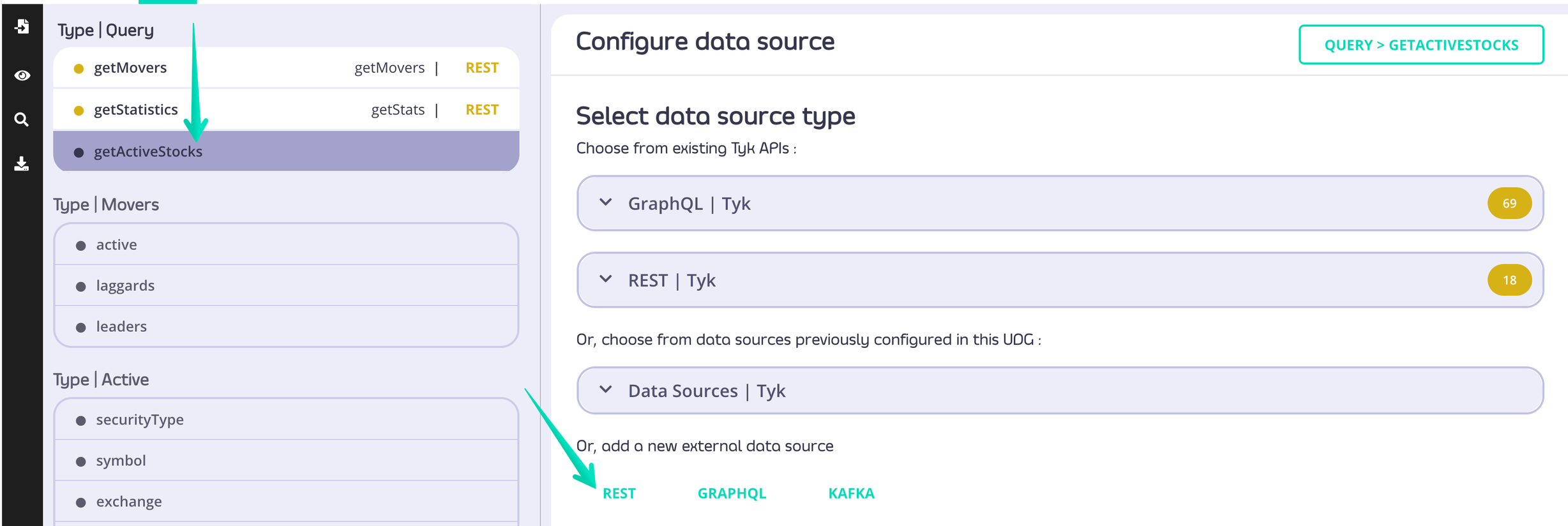Select the active field under Movers

117,244
